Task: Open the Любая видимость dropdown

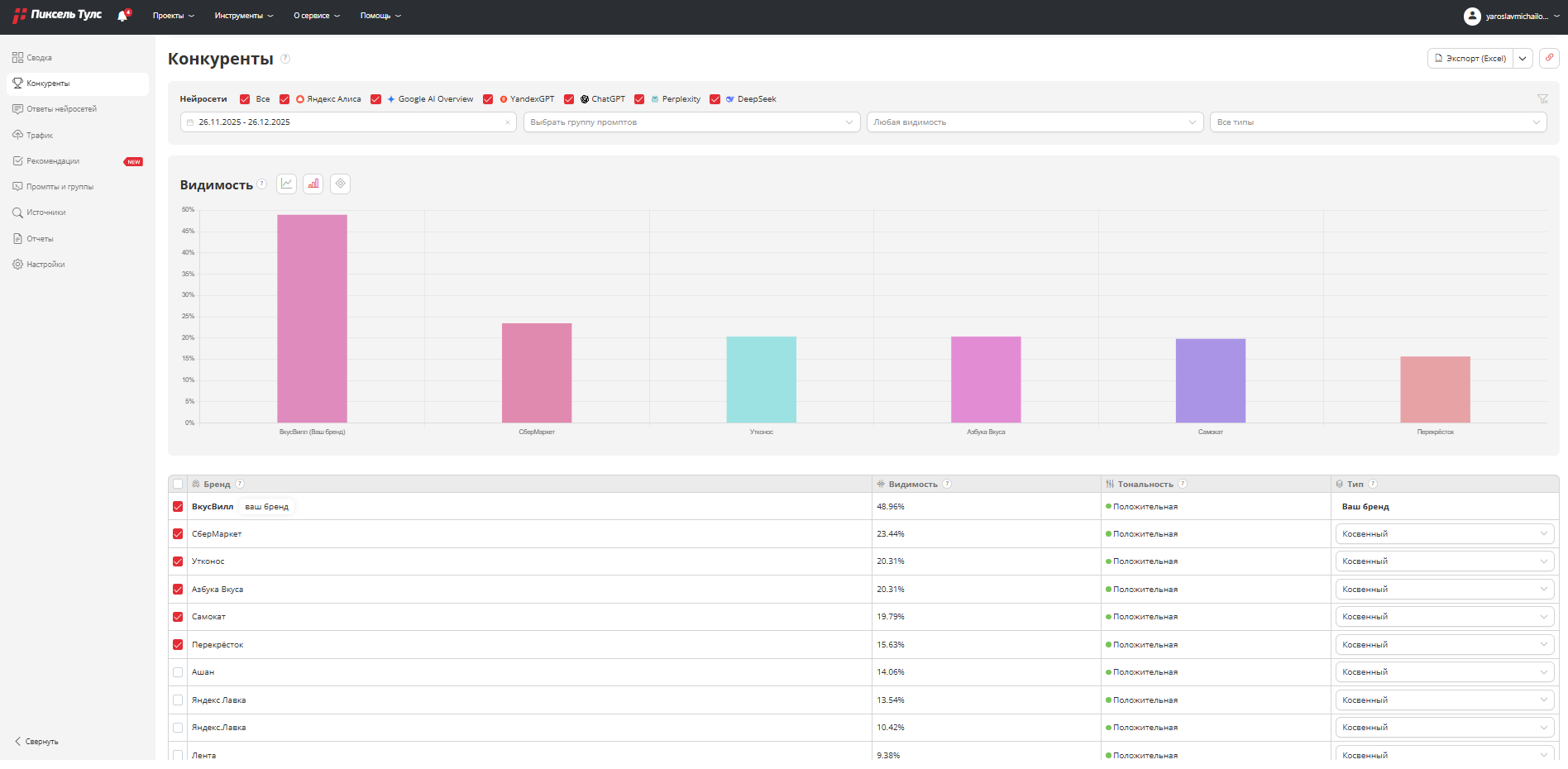Action: pos(1034,122)
